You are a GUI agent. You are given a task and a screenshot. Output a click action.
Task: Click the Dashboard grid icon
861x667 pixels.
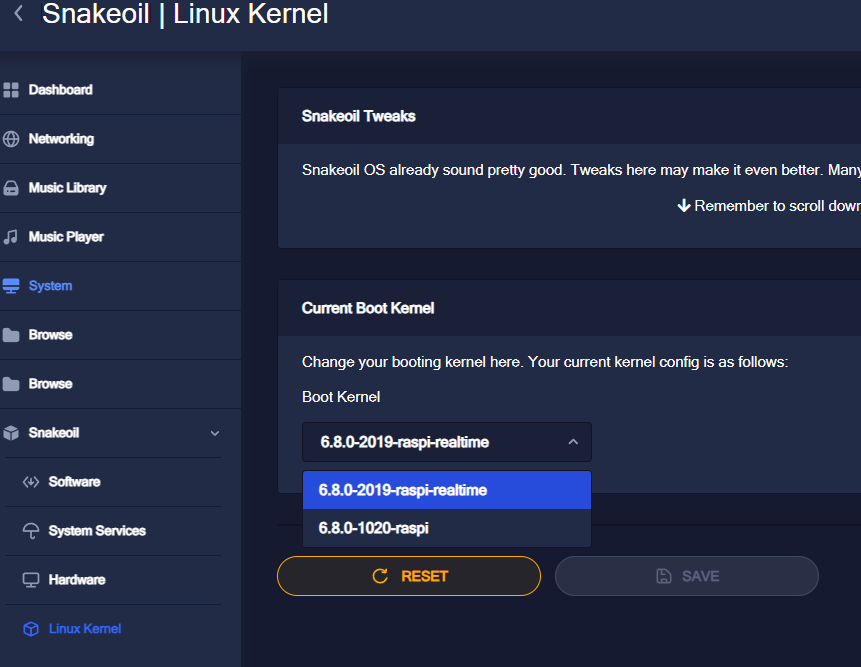tap(11, 90)
